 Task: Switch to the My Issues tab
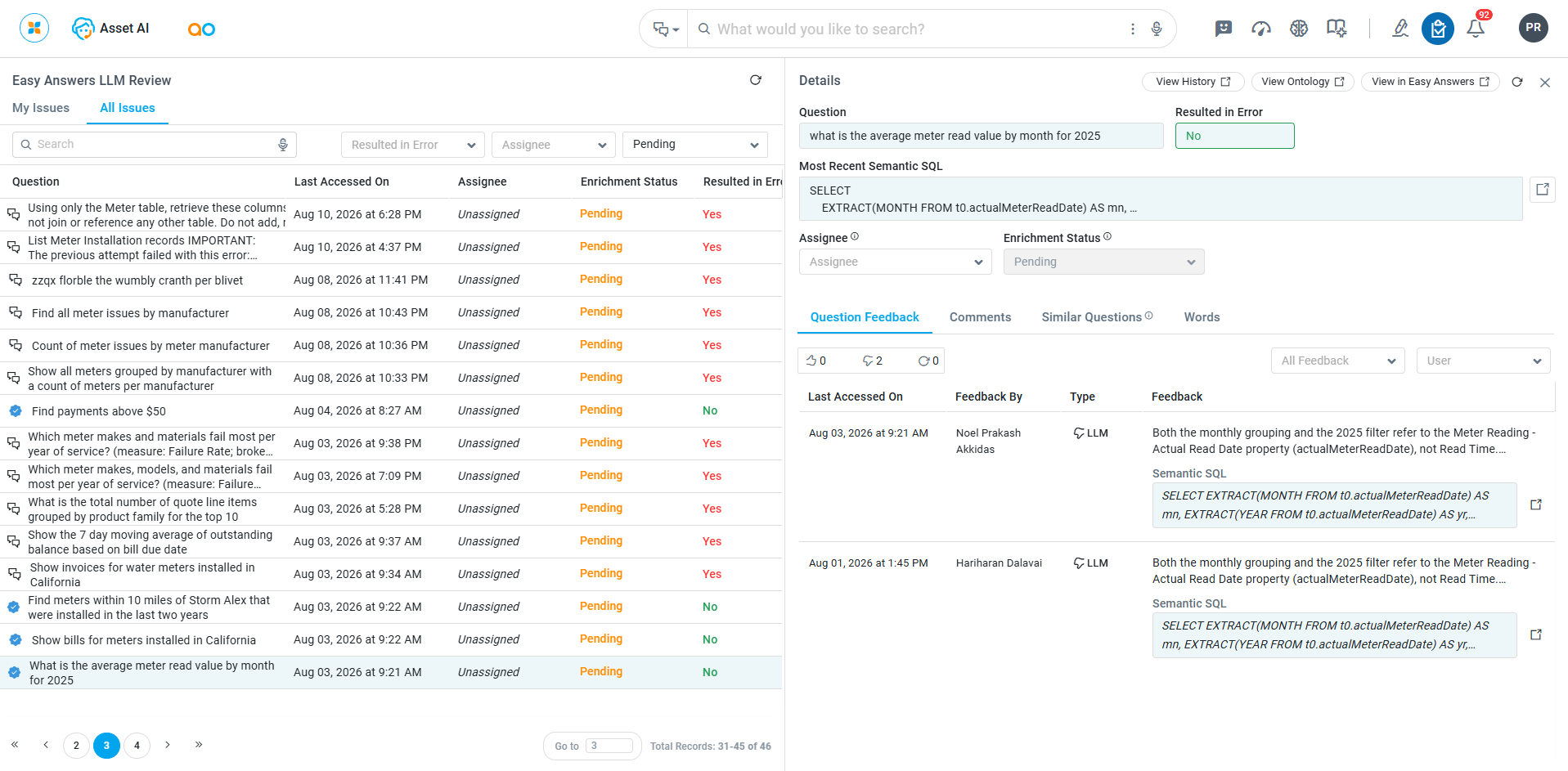[x=41, y=108]
